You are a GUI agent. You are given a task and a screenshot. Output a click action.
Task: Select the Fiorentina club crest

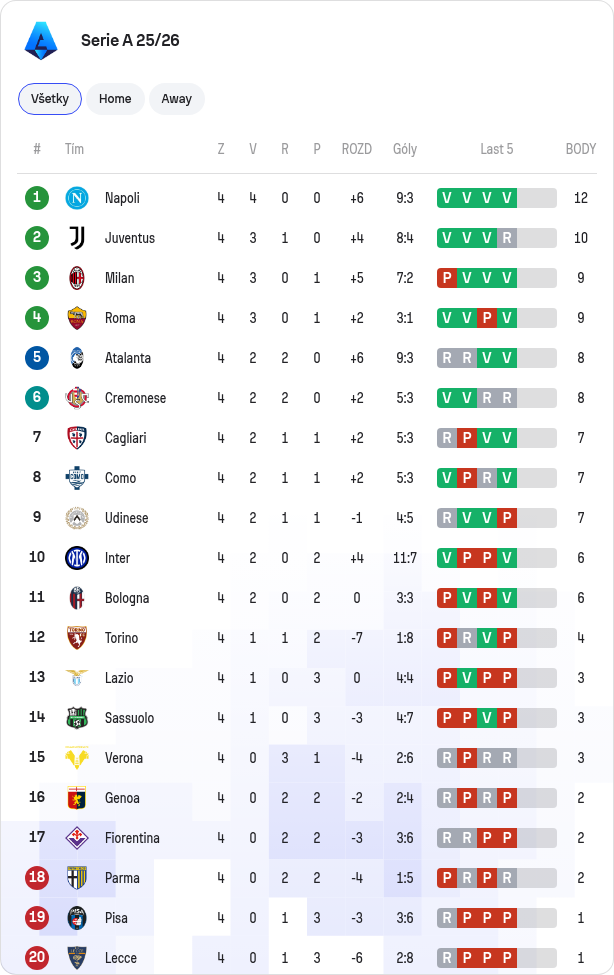(x=77, y=838)
